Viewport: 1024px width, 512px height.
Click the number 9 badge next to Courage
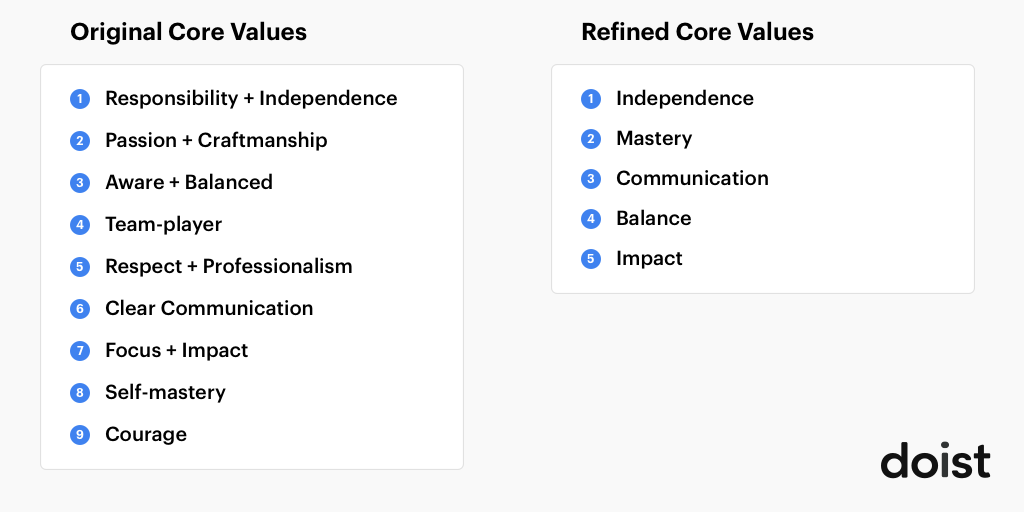pyautogui.click(x=80, y=434)
